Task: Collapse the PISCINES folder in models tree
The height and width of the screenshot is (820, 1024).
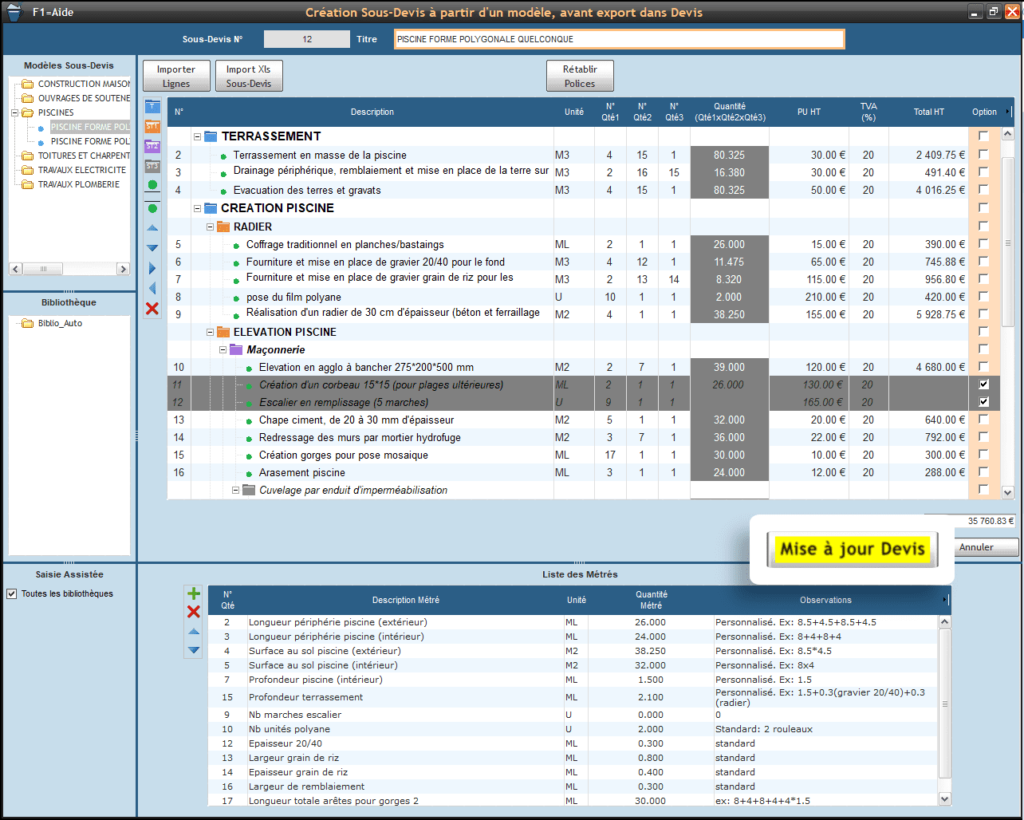Action: 15,112
